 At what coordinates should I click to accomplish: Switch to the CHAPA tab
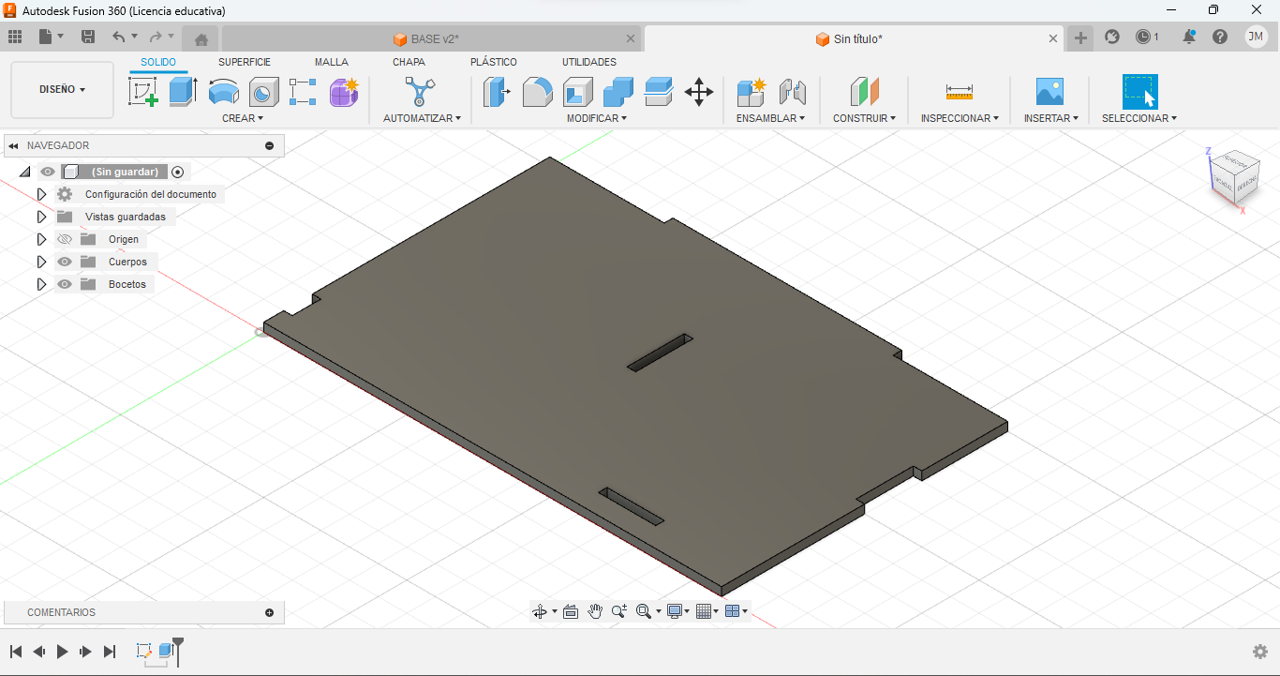click(x=409, y=62)
